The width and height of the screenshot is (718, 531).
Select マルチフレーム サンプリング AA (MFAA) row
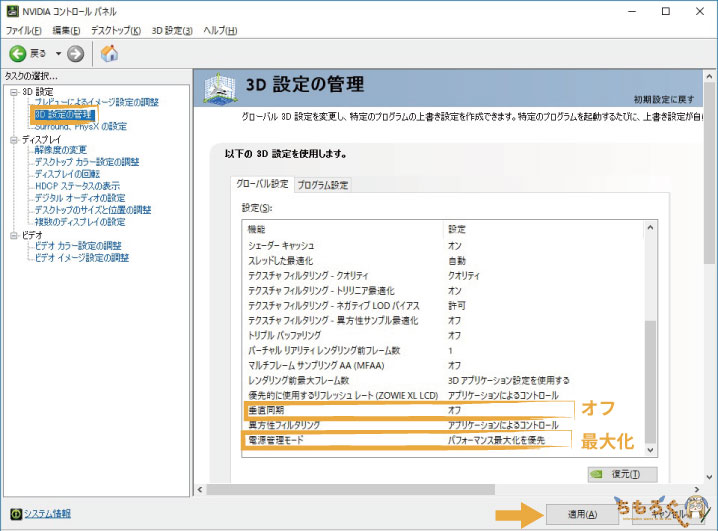[x=443, y=365]
